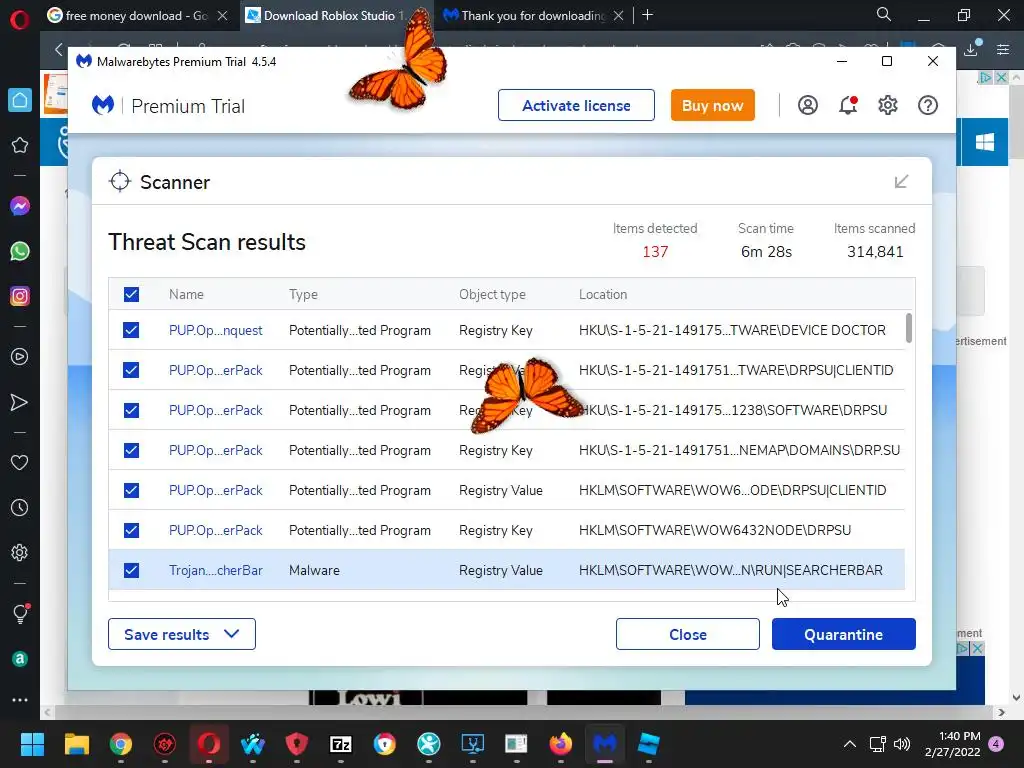The height and width of the screenshot is (768, 1024).
Task: Open PUP.Op...nquest threat link
Action: 216,330
